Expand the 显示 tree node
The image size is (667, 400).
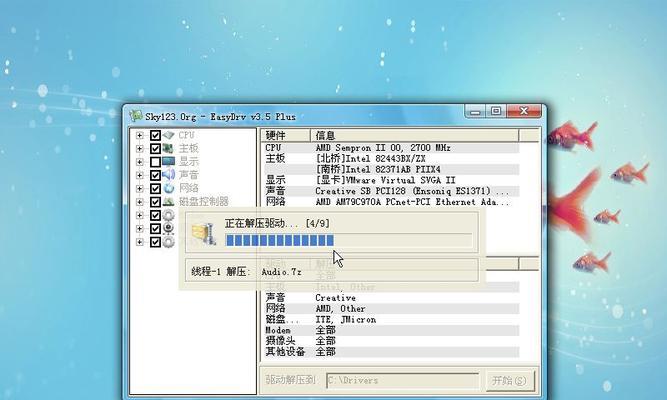pyautogui.click(x=140, y=162)
